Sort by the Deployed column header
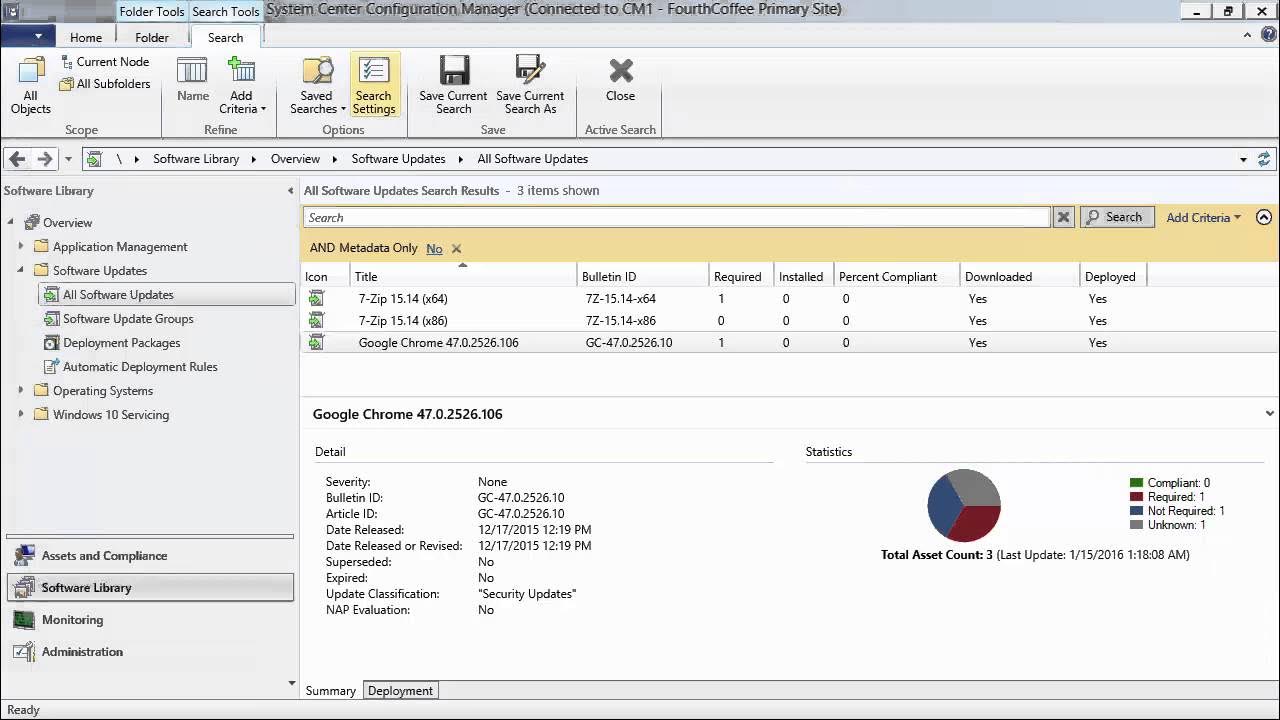 click(1113, 277)
